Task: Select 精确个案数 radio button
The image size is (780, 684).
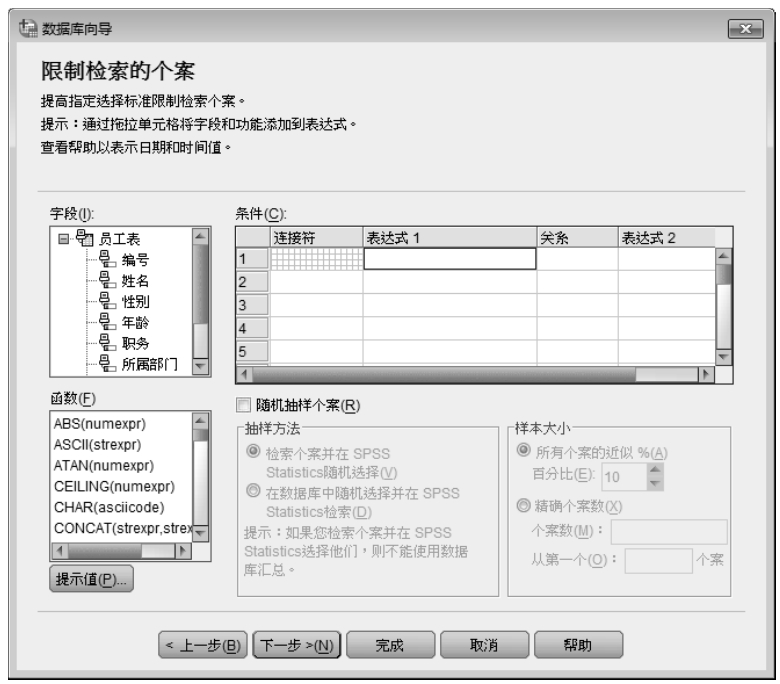Action: (x=523, y=505)
